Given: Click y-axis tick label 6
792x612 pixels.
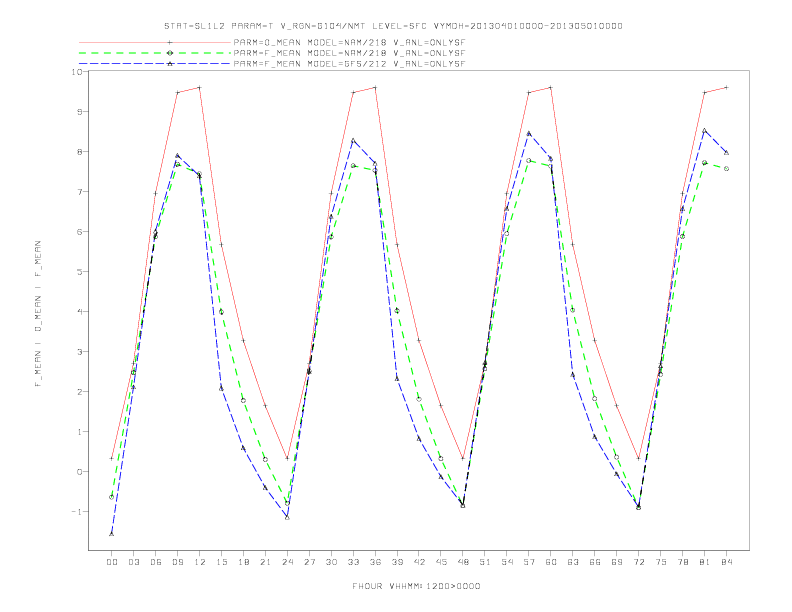Looking at the screenshot, I should click(x=79, y=232).
